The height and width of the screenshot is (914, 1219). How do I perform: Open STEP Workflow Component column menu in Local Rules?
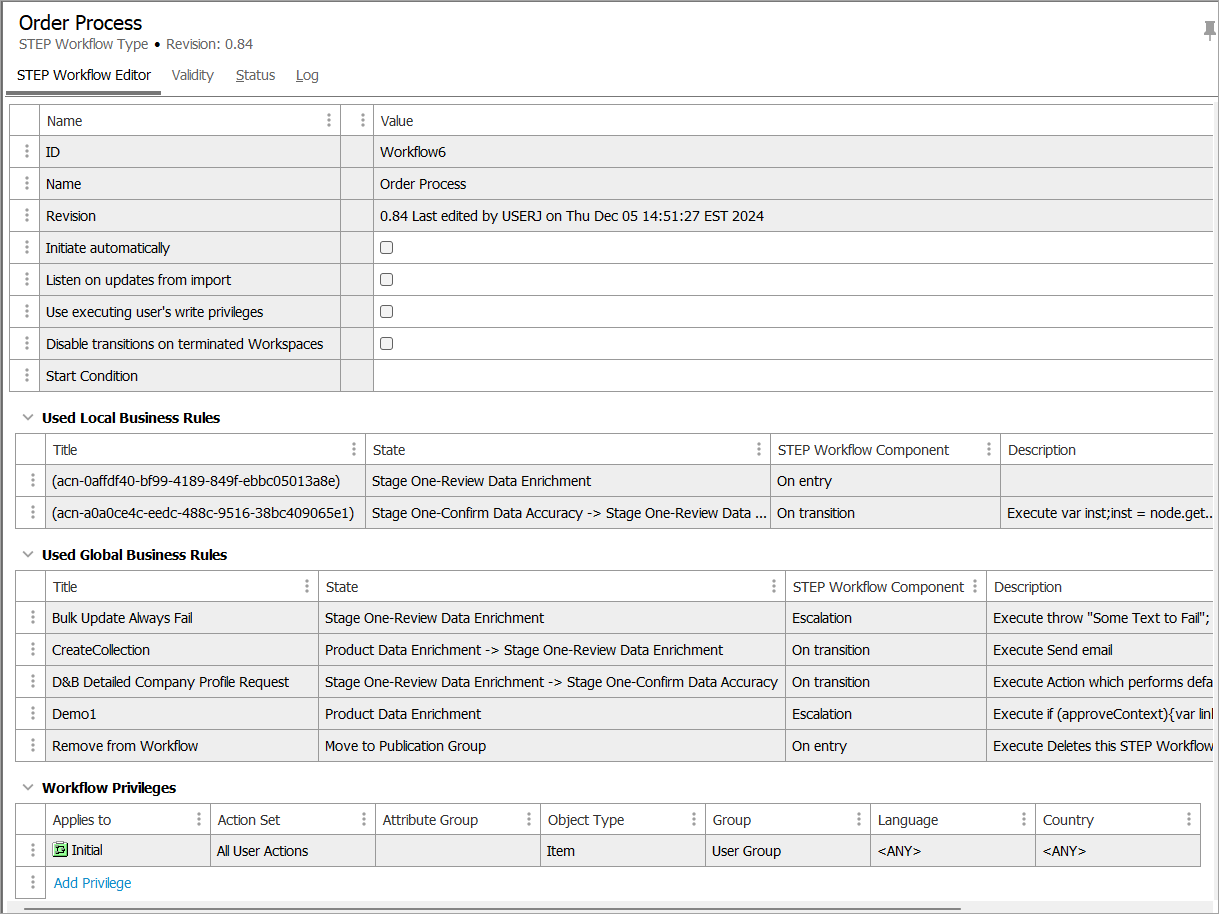click(x=988, y=450)
